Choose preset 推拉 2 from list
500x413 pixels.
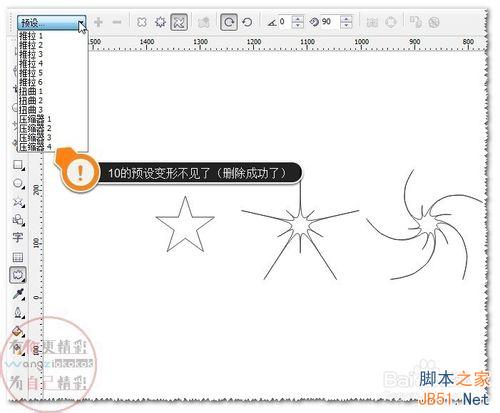pos(53,45)
